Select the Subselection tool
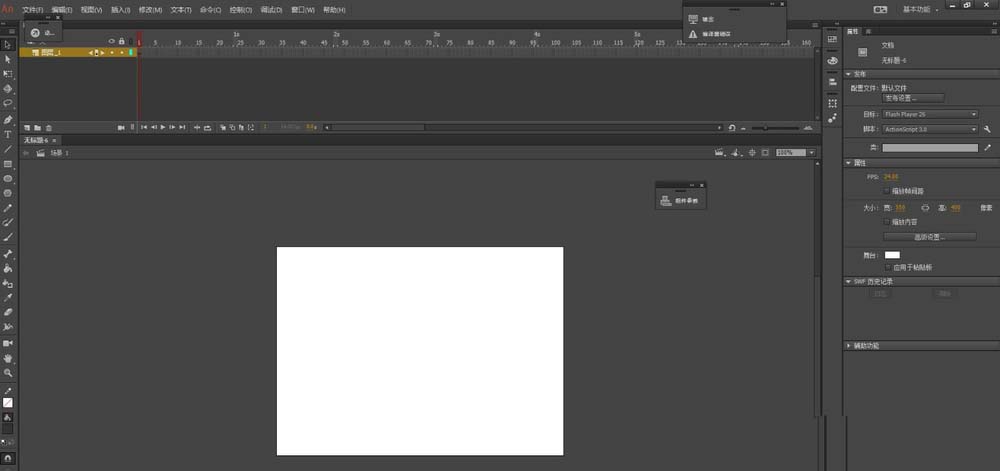Viewport: 1000px width, 471px height. pos(8,59)
